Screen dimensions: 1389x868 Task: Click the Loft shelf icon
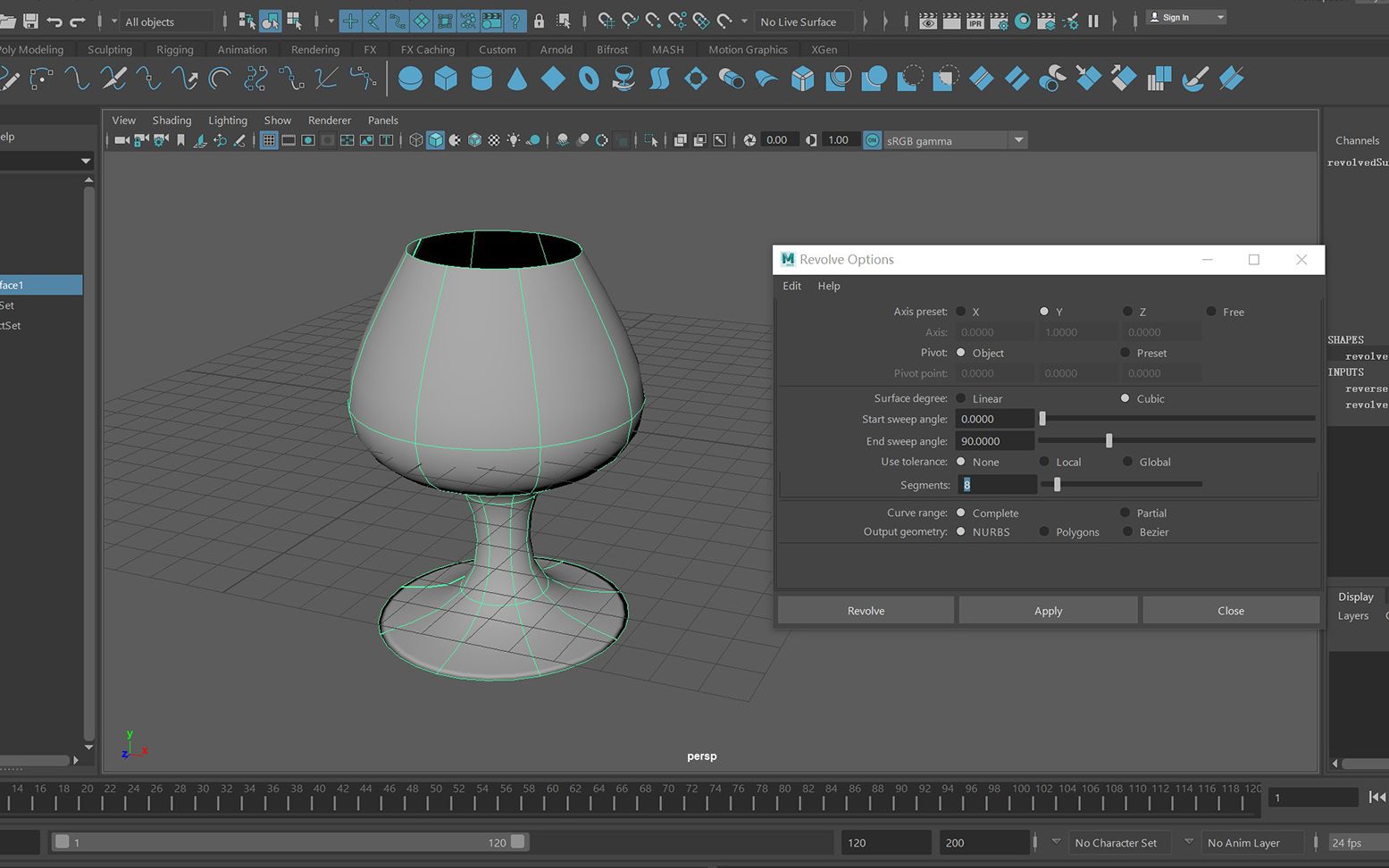pyautogui.click(x=660, y=79)
